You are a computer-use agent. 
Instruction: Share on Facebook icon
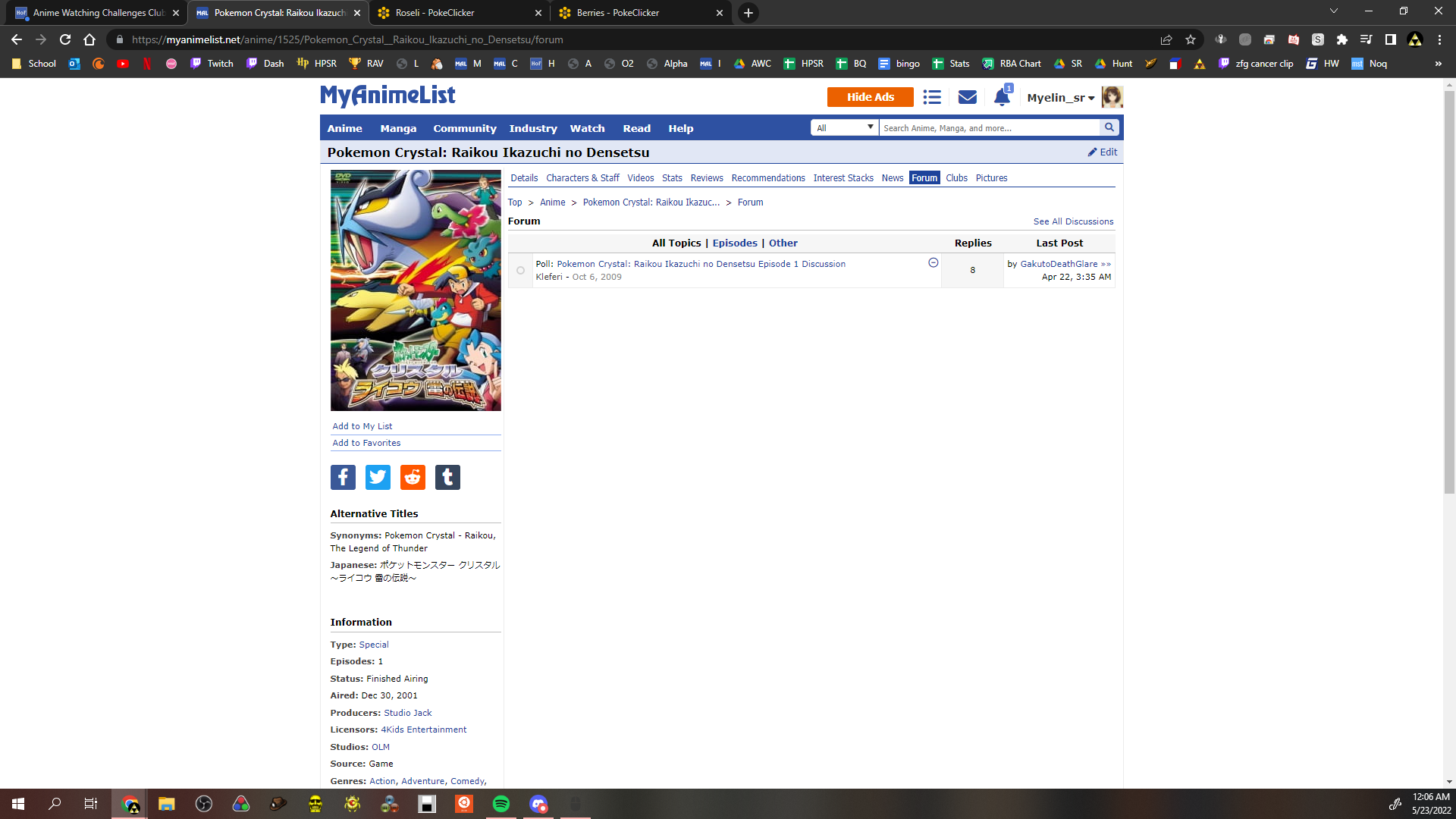343,477
